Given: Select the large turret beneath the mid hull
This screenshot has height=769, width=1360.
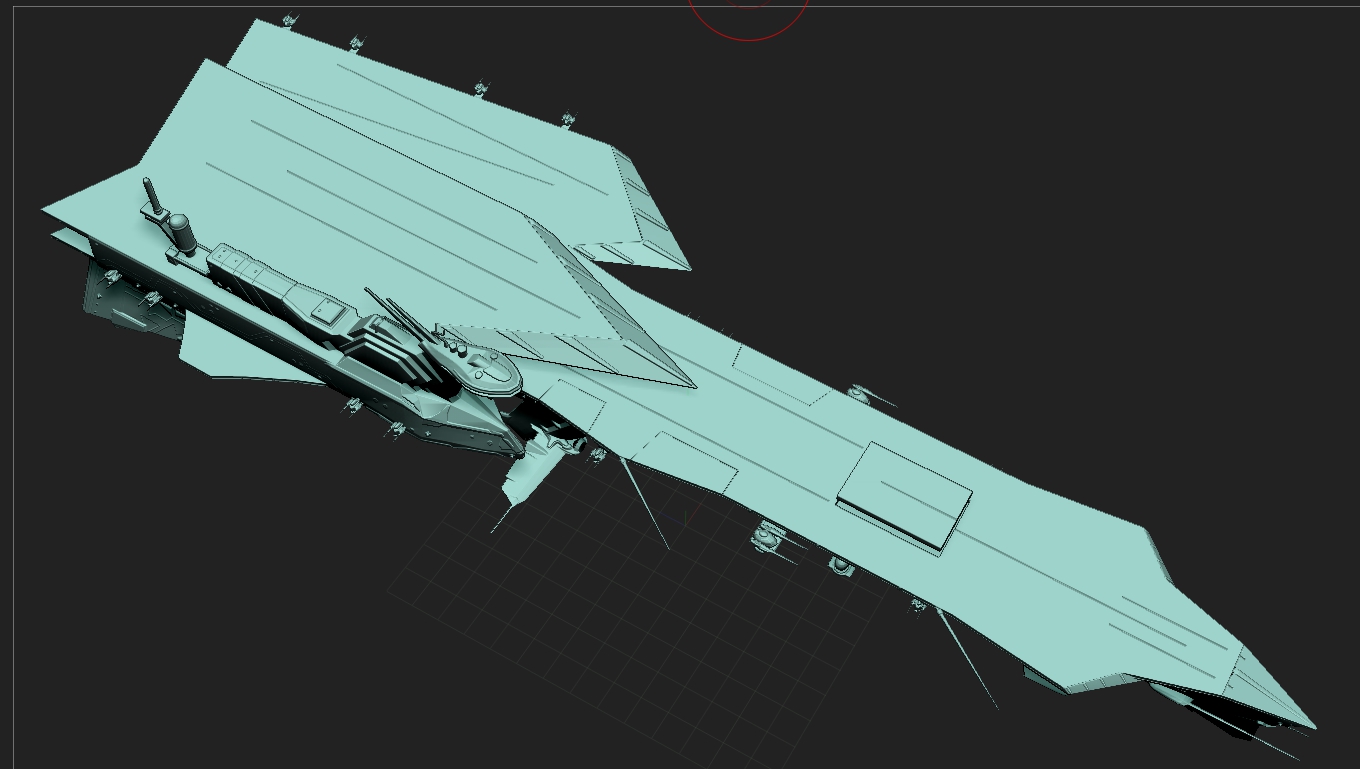Looking at the screenshot, I should [x=768, y=535].
